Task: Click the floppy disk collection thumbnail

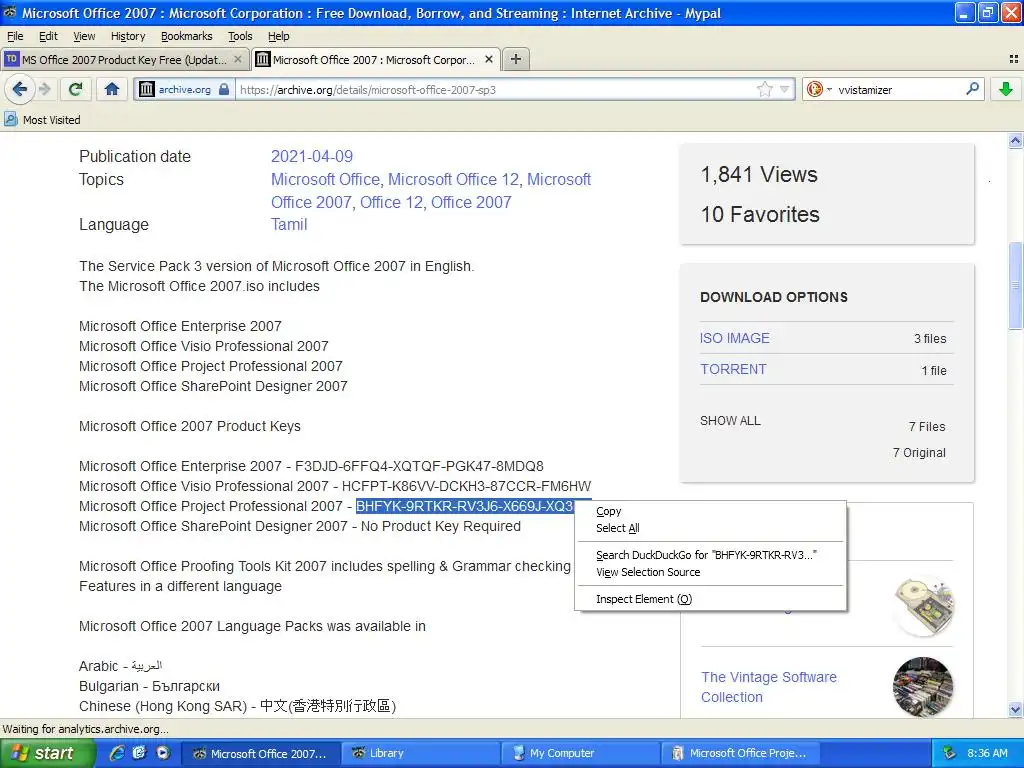Action: (x=923, y=606)
